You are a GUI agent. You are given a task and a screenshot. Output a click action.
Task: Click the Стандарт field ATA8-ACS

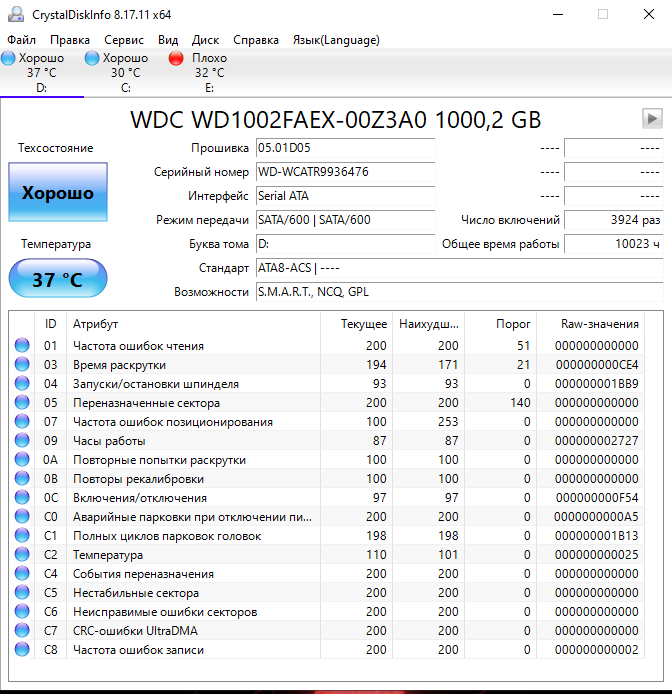pyautogui.click(x=460, y=268)
